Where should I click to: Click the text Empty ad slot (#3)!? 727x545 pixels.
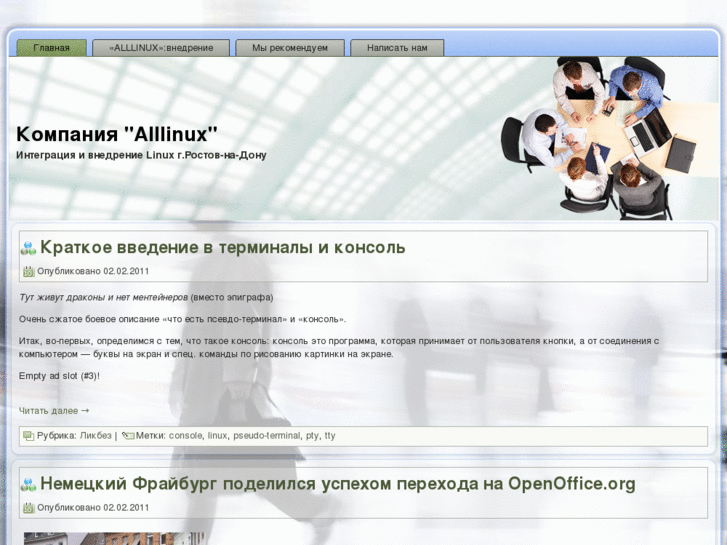click(59, 376)
